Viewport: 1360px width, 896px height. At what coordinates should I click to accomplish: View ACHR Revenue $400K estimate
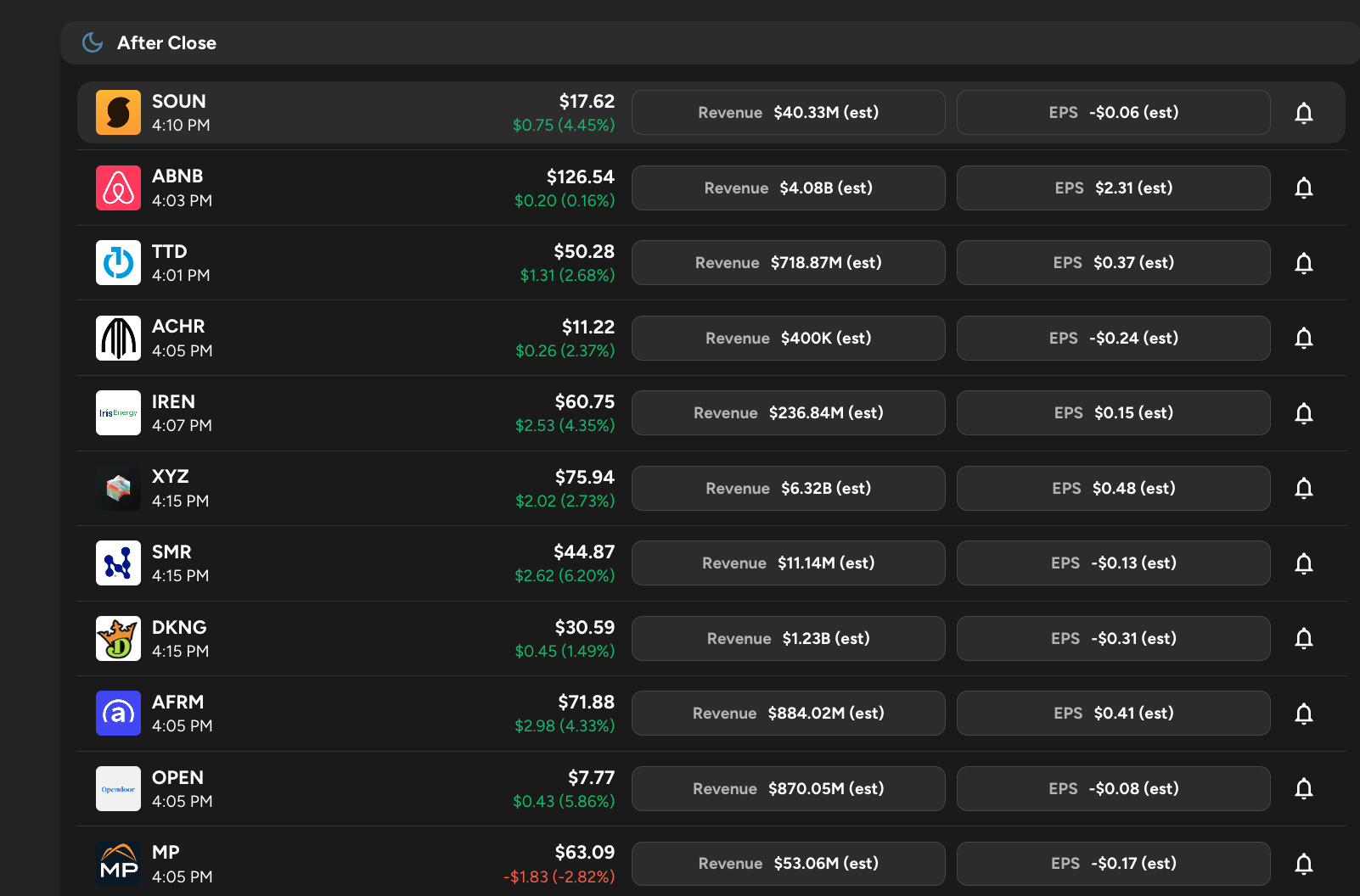click(789, 338)
